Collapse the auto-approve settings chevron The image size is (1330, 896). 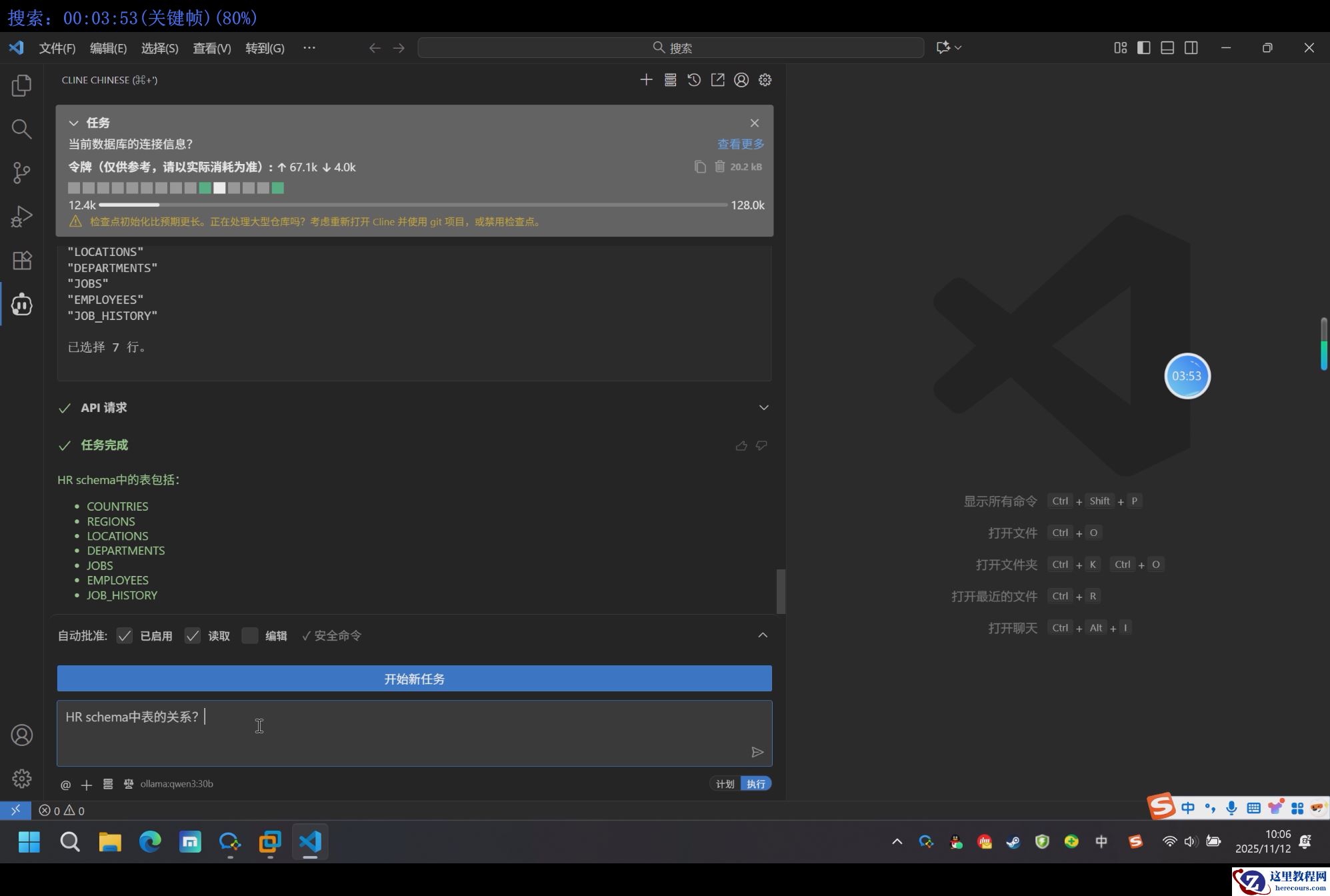[x=763, y=635]
